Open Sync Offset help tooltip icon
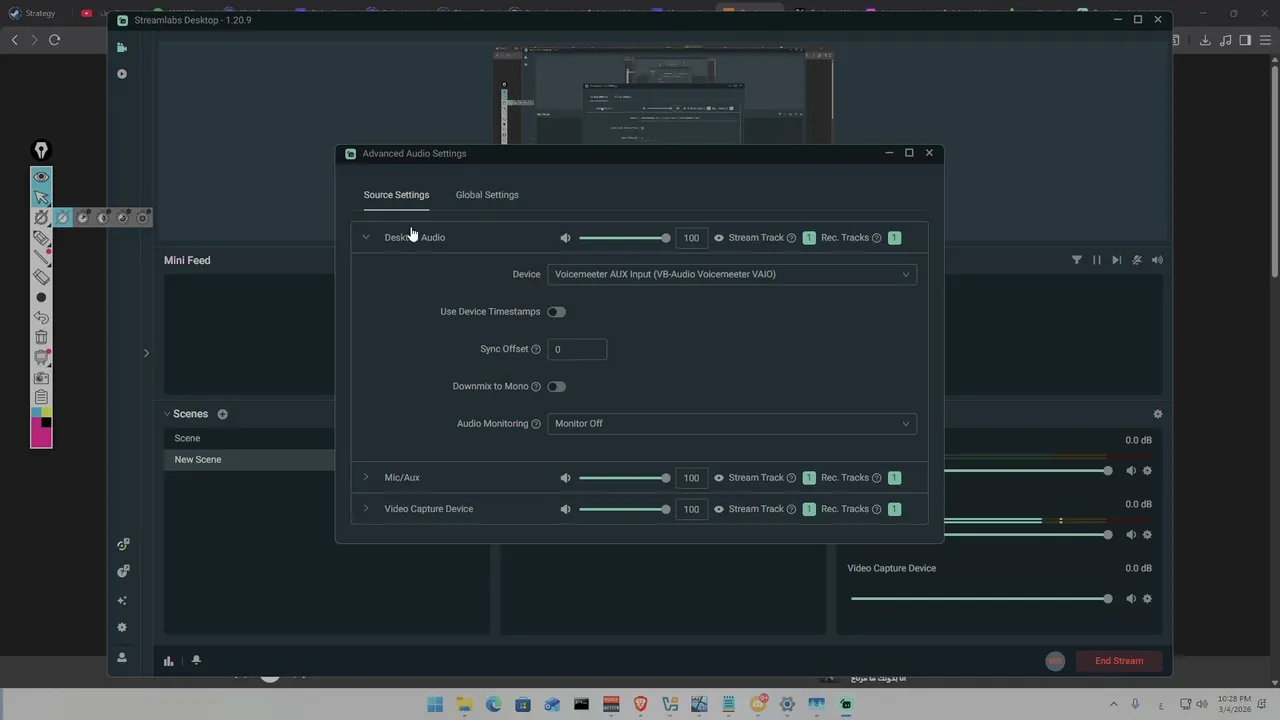 click(x=536, y=349)
